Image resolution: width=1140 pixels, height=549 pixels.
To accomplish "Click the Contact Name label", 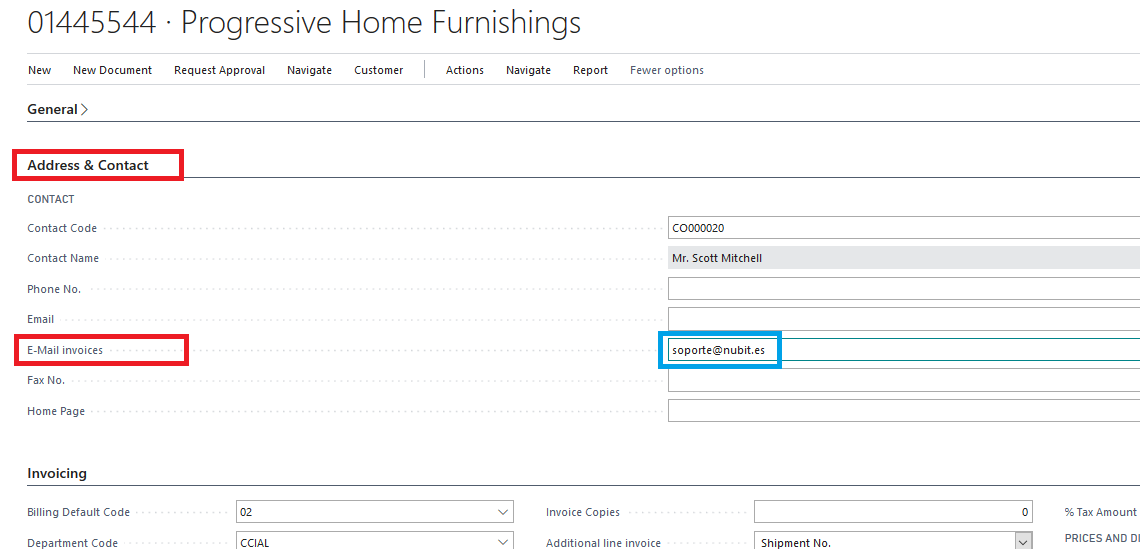I will pos(63,258).
